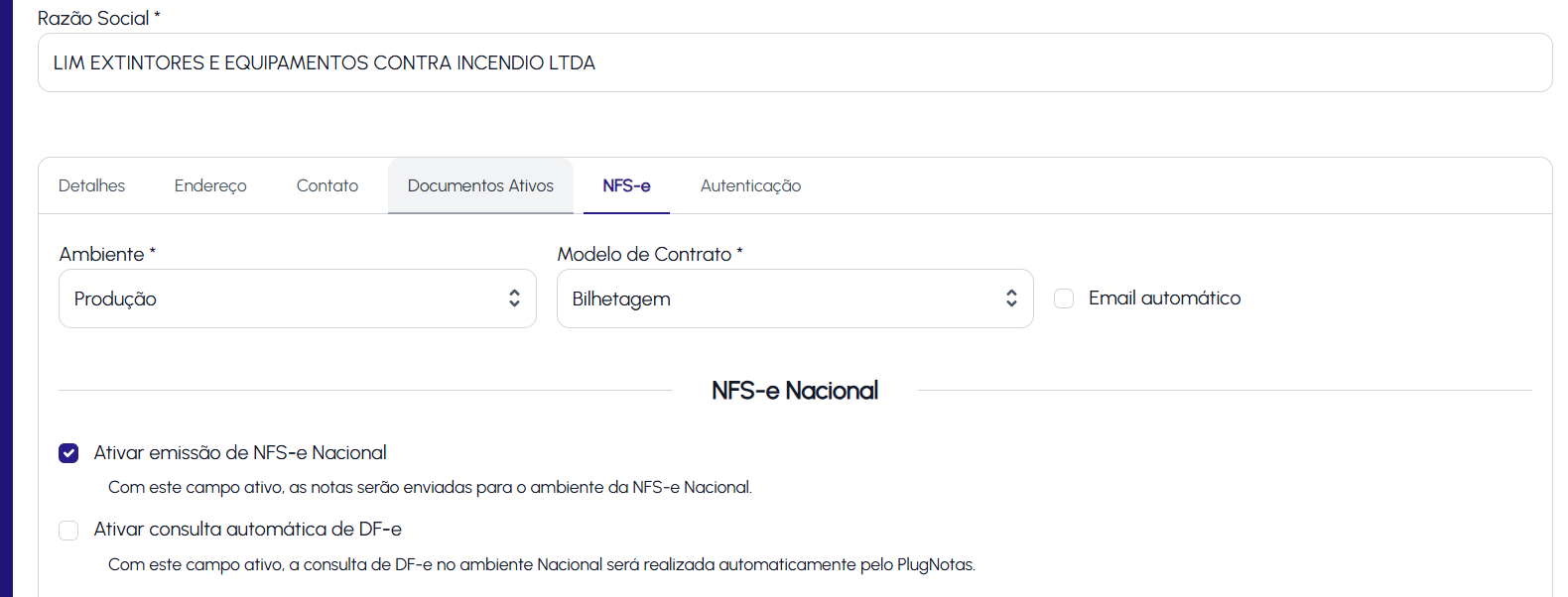Go to the Contato tab
Image resolution: width=1568 pixels, height=597 pixels.
(327, 186)
